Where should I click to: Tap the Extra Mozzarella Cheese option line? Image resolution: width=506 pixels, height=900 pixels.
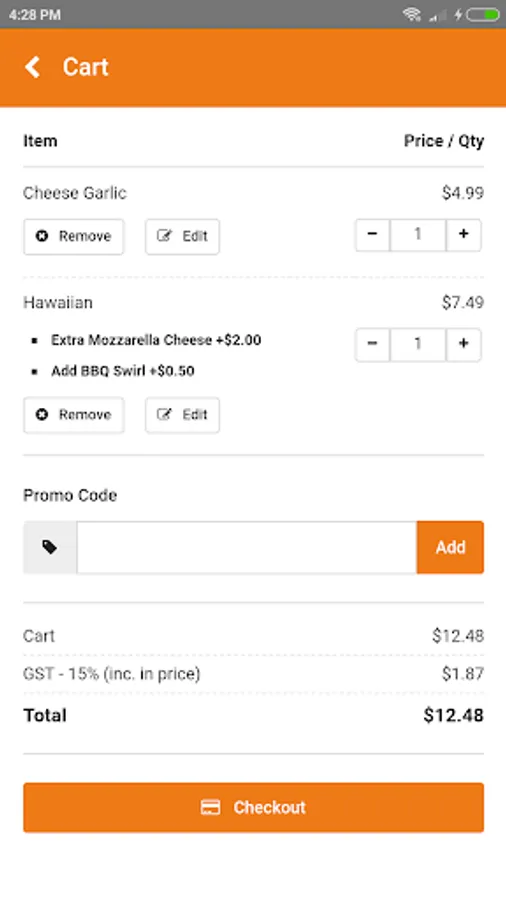[156, 340]
